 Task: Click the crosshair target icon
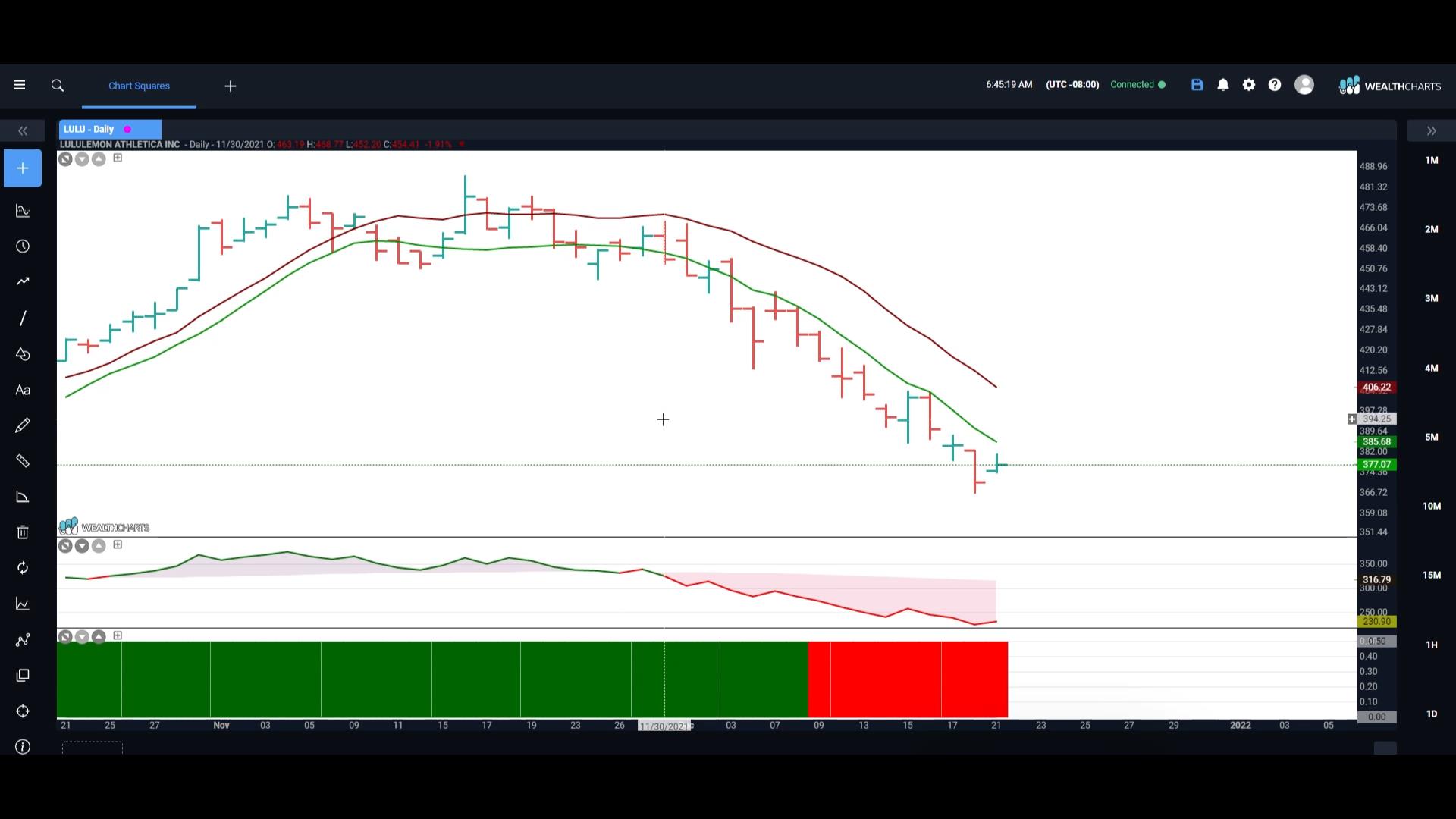point(23,711)
